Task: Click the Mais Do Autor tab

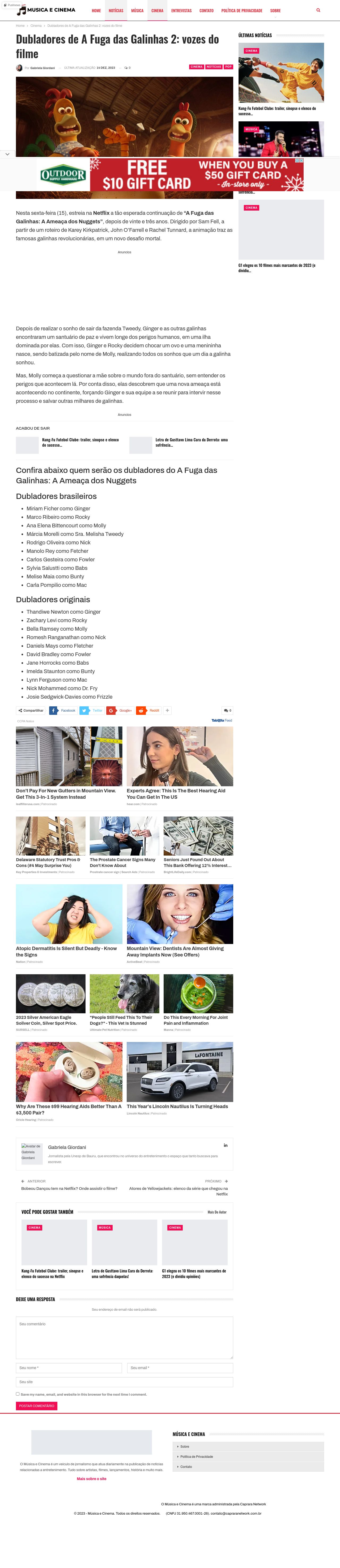Action: pos(217,1212)
